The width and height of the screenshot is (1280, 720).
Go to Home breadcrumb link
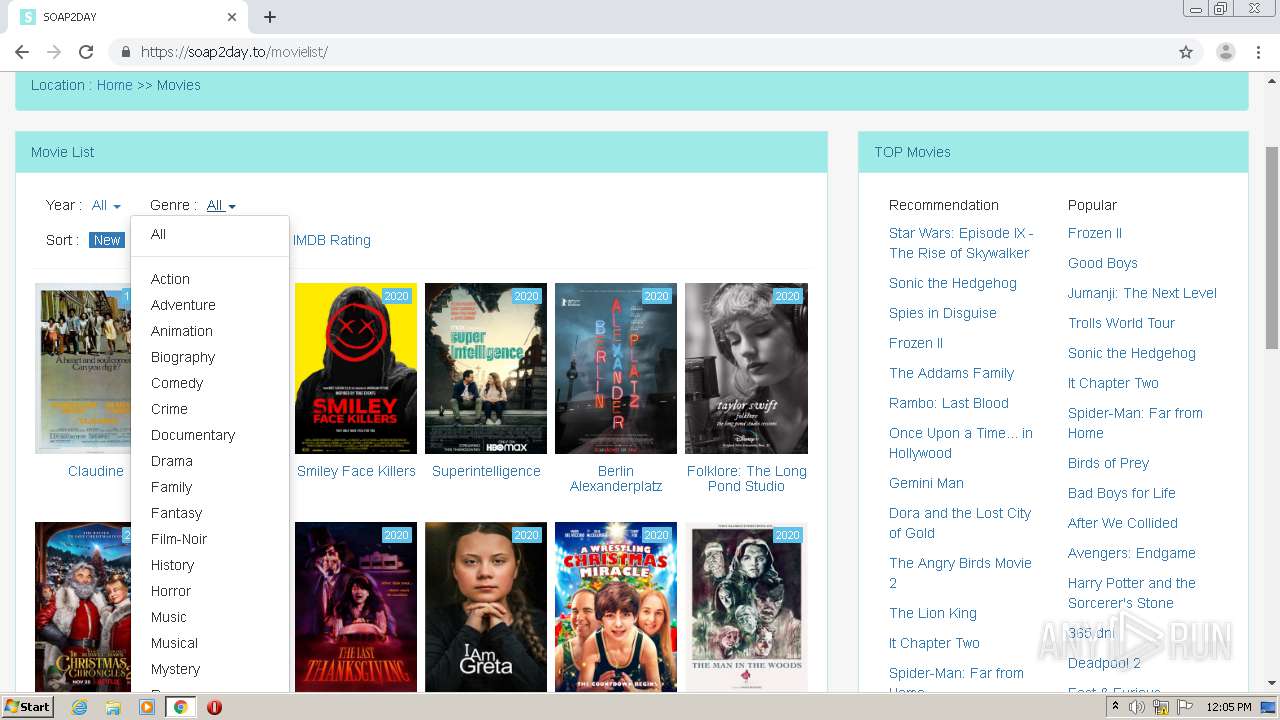coord(114,85)
